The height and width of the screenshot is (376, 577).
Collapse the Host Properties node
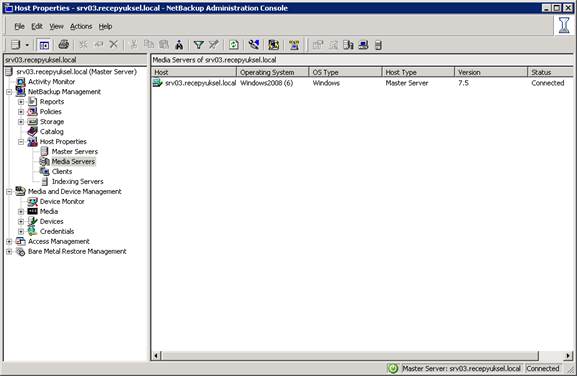click(21, 142)
